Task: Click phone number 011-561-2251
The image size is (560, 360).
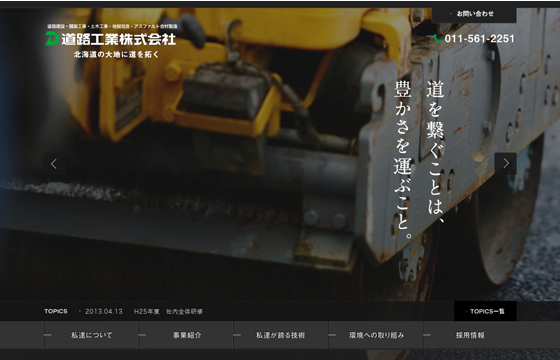Action: pyautogui.click(x=480, y=39)
